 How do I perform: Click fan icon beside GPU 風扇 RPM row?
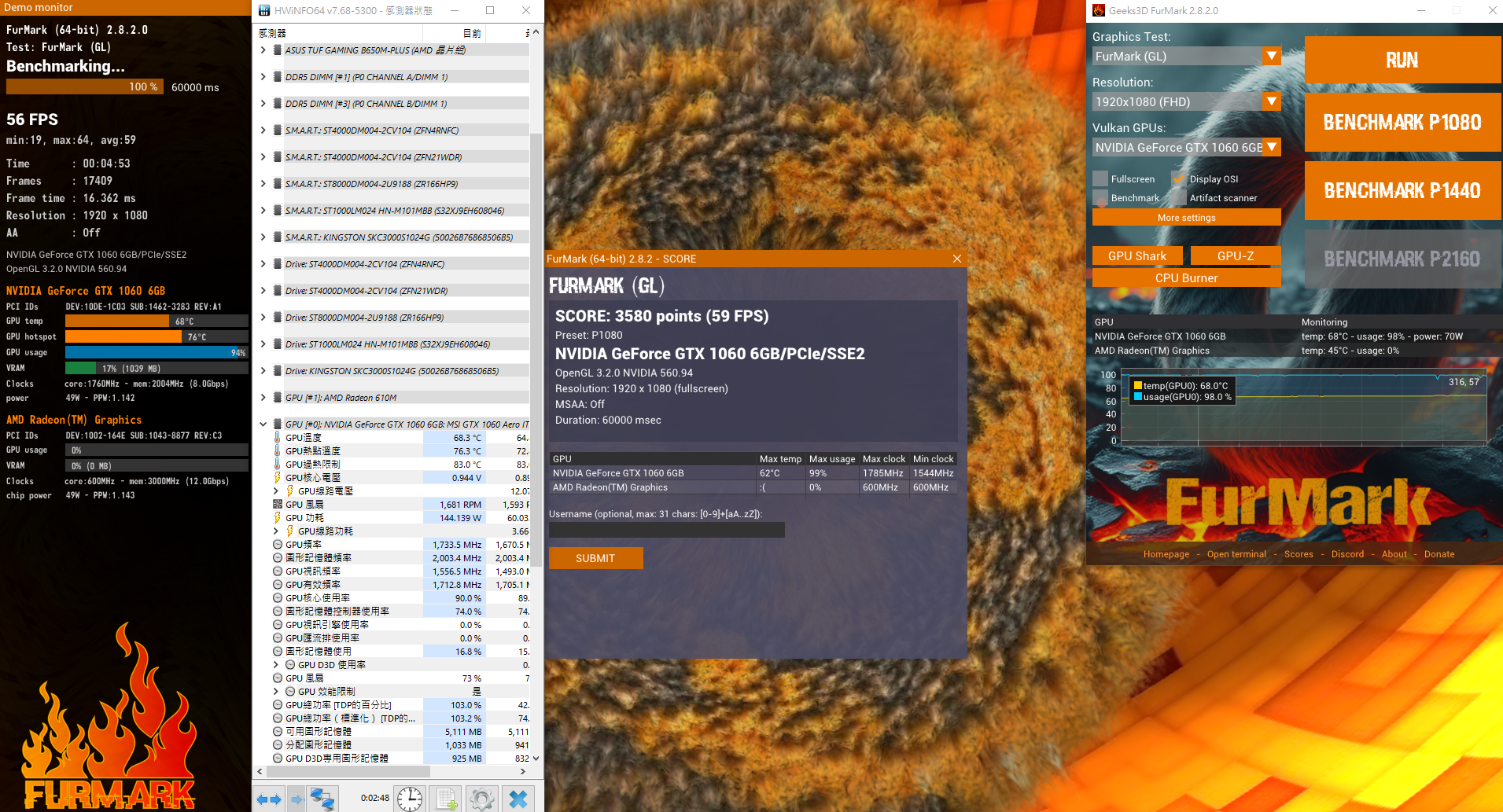coord(277,505)
